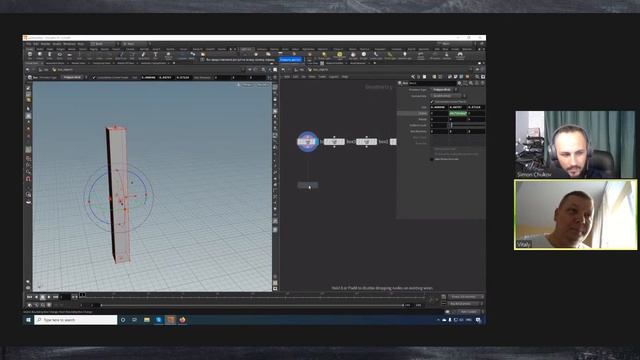Open the Build desktop dropdown

[x=103, y=44]
